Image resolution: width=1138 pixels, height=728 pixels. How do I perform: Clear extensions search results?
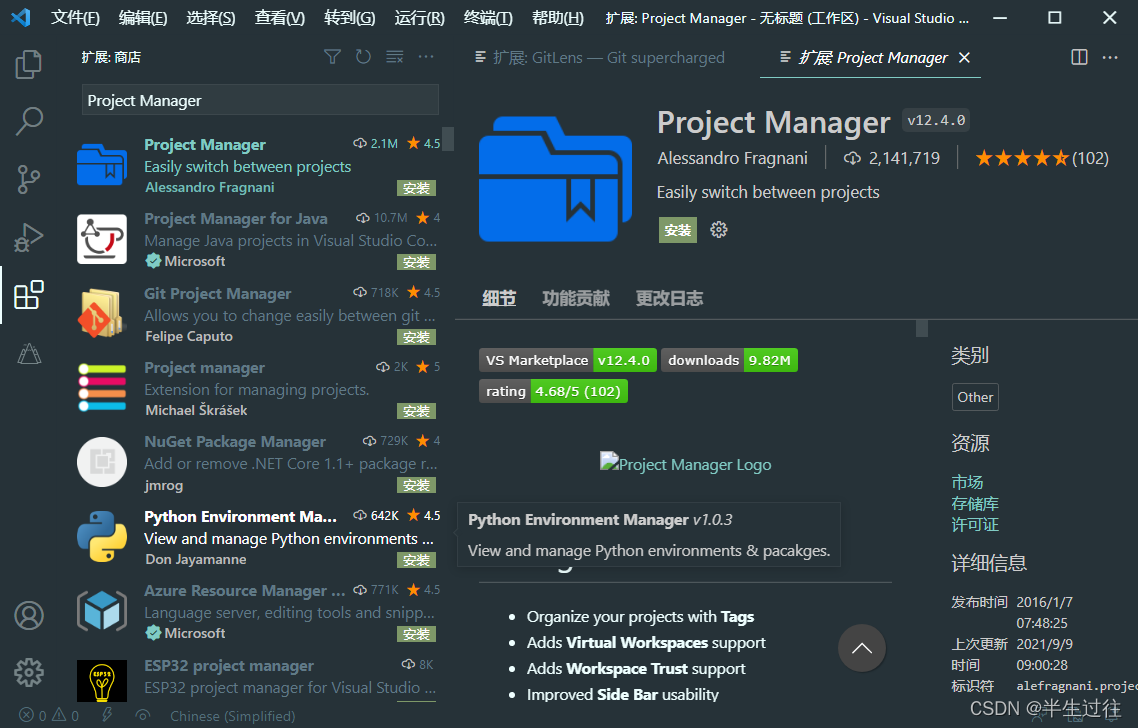pyautogui.click(x=395, y=57)
